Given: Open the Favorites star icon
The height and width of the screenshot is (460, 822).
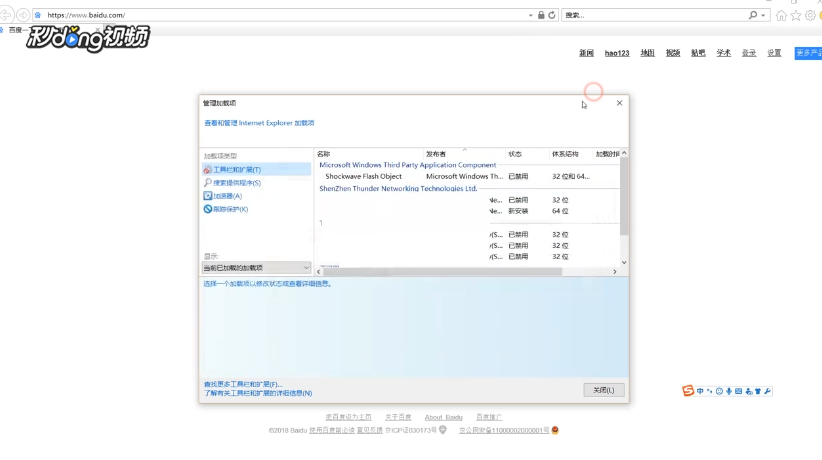Looking at the screenshot, I should pos(796,15).
